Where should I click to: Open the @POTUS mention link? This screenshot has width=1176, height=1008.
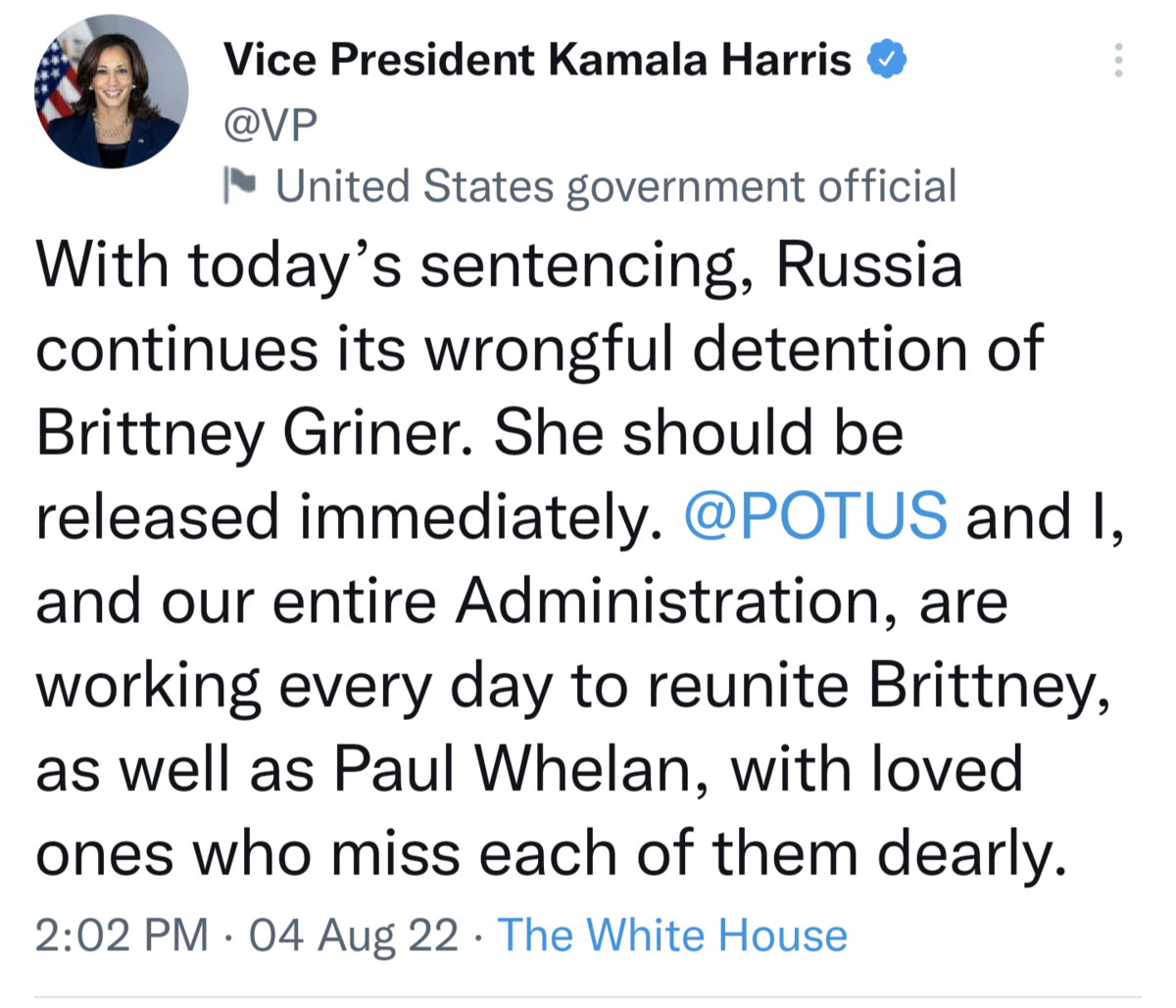click(815, 516)
